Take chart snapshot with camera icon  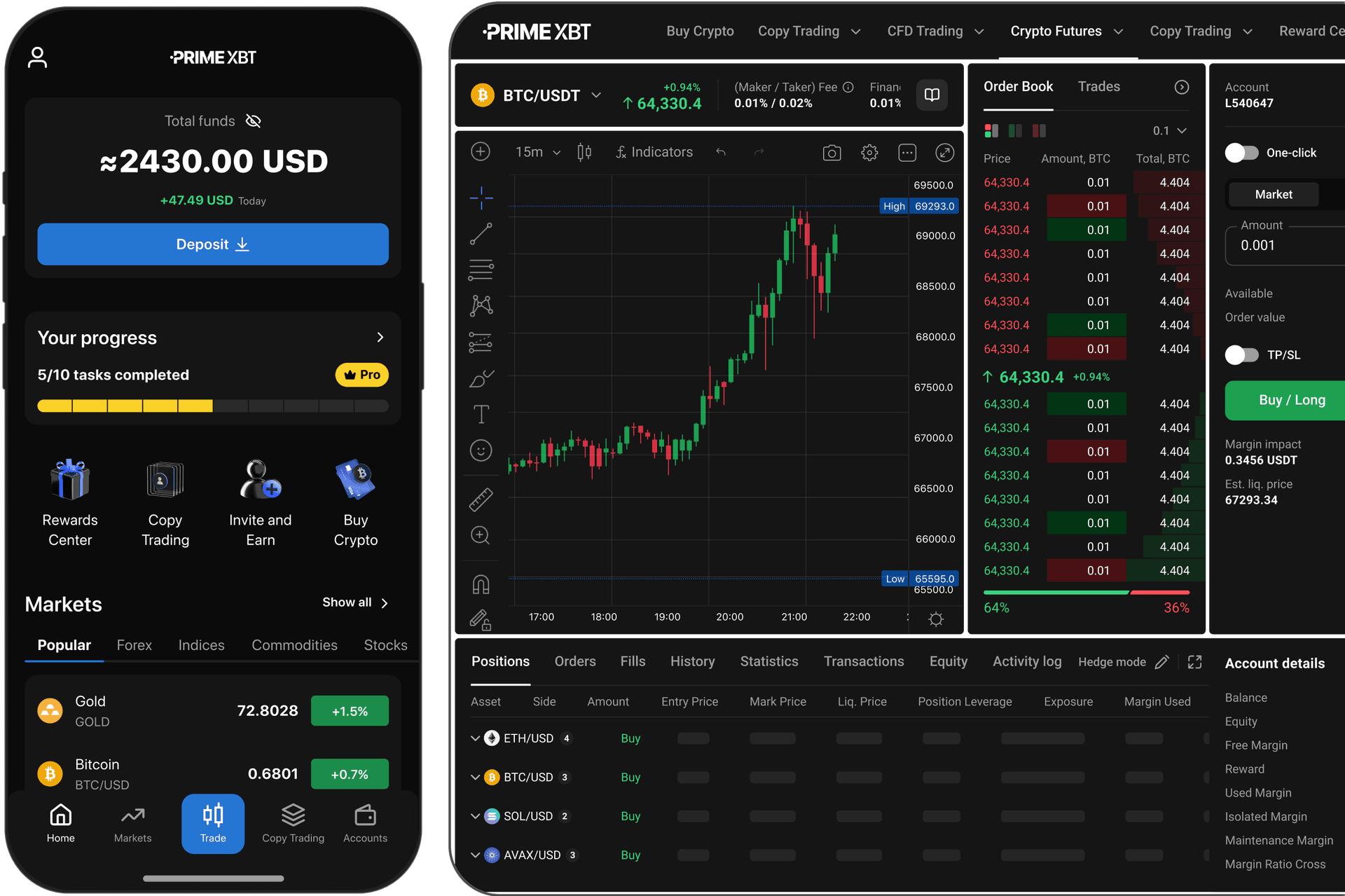[x=832, y=153]
